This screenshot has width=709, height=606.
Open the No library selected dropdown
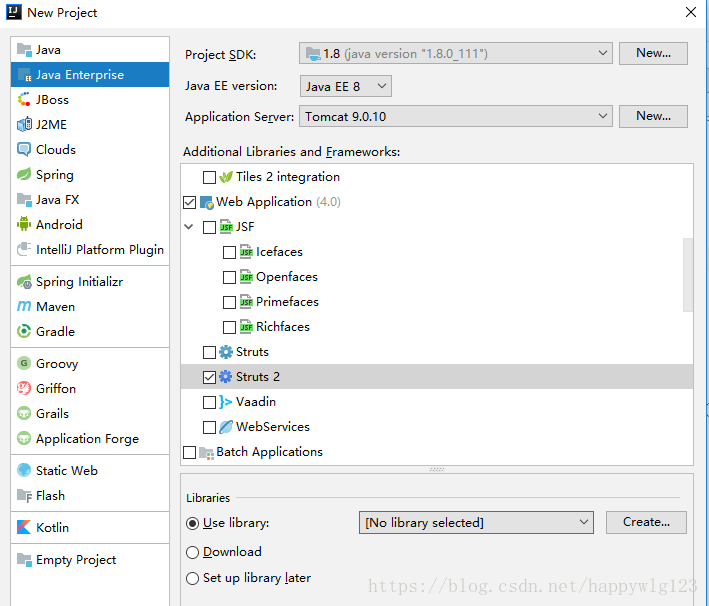(476, 522)
